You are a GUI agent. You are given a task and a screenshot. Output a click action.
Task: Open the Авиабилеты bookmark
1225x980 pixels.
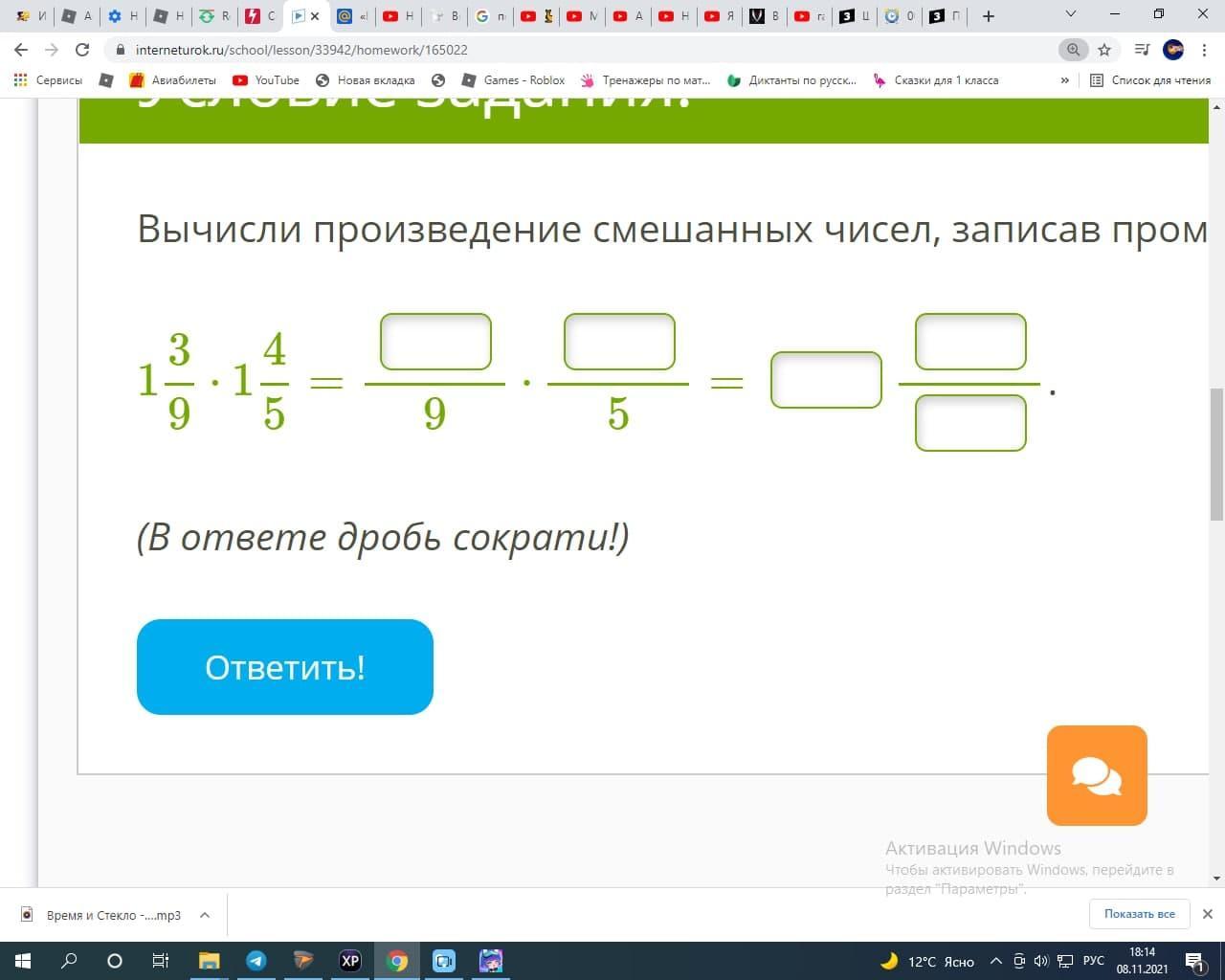coord(173,80)
